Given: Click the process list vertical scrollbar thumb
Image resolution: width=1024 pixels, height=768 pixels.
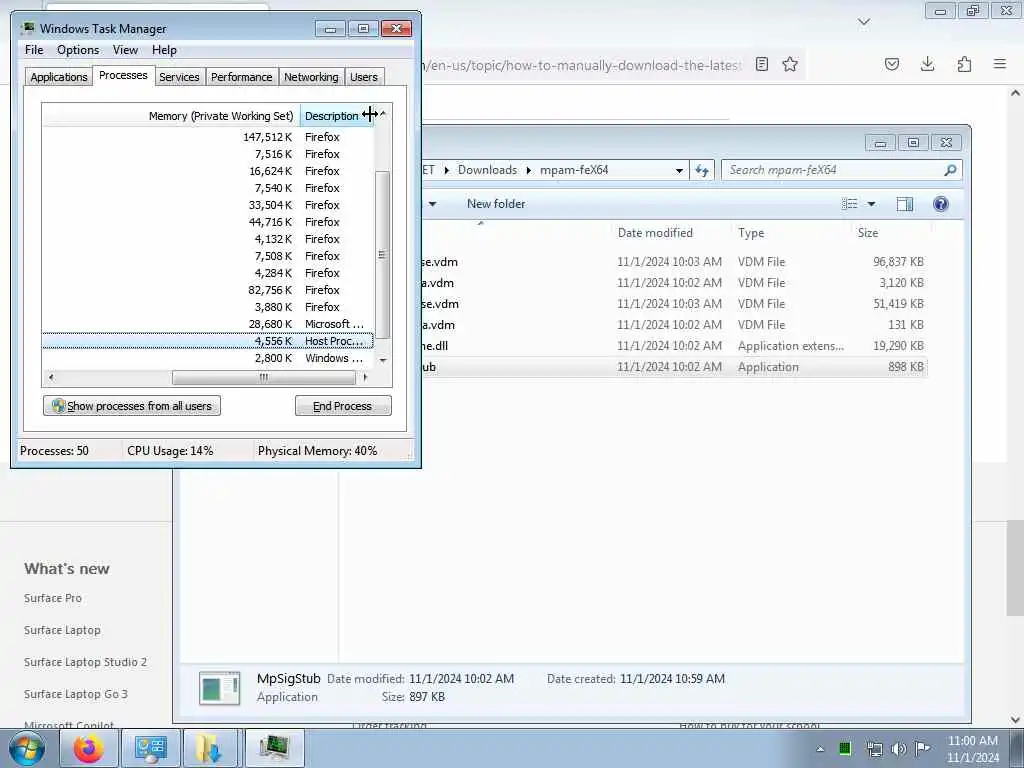Looking at the screenshot, I should (x=383, y=255).
